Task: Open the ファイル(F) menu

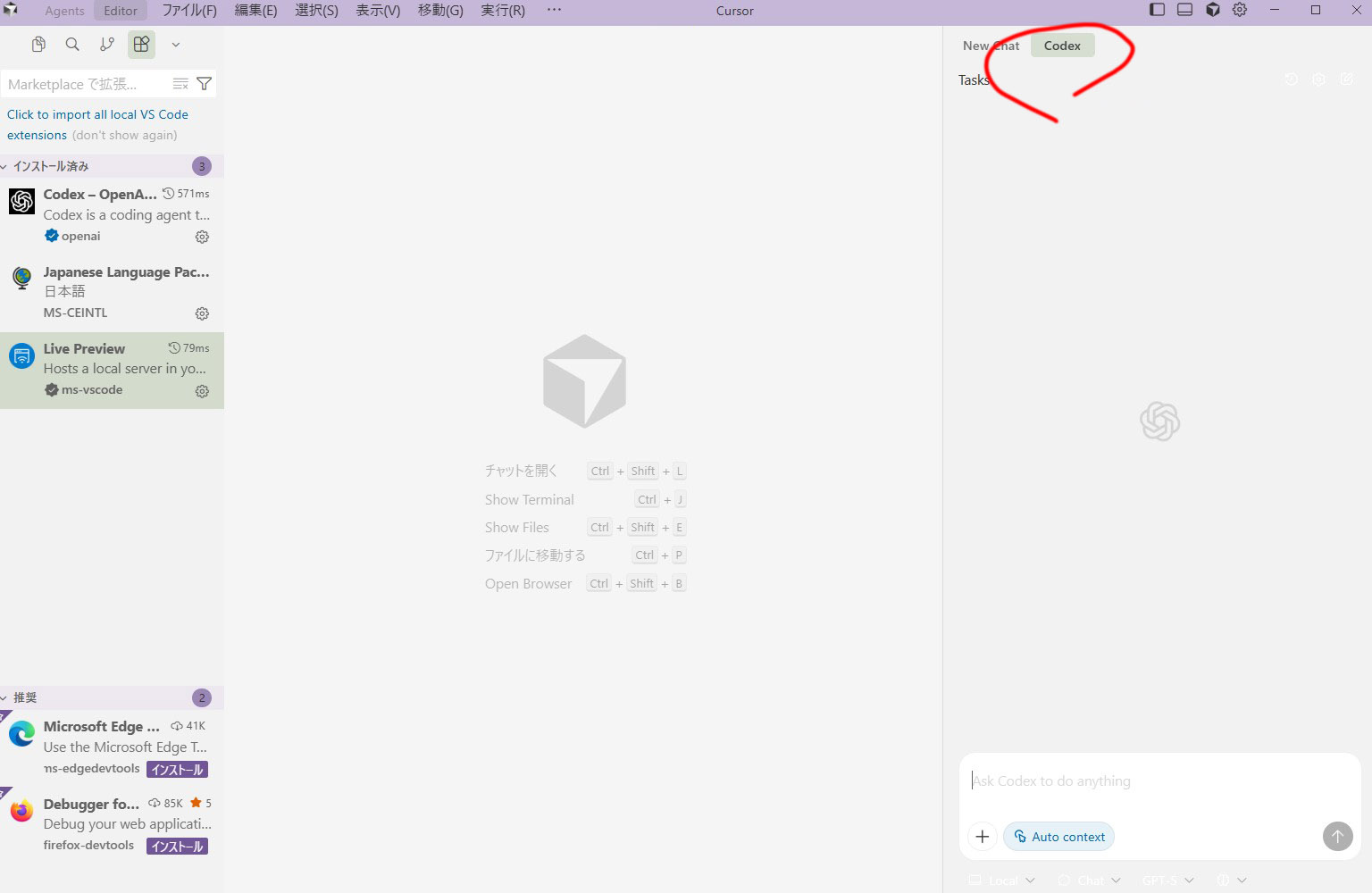Action: (x=188, y=11)
